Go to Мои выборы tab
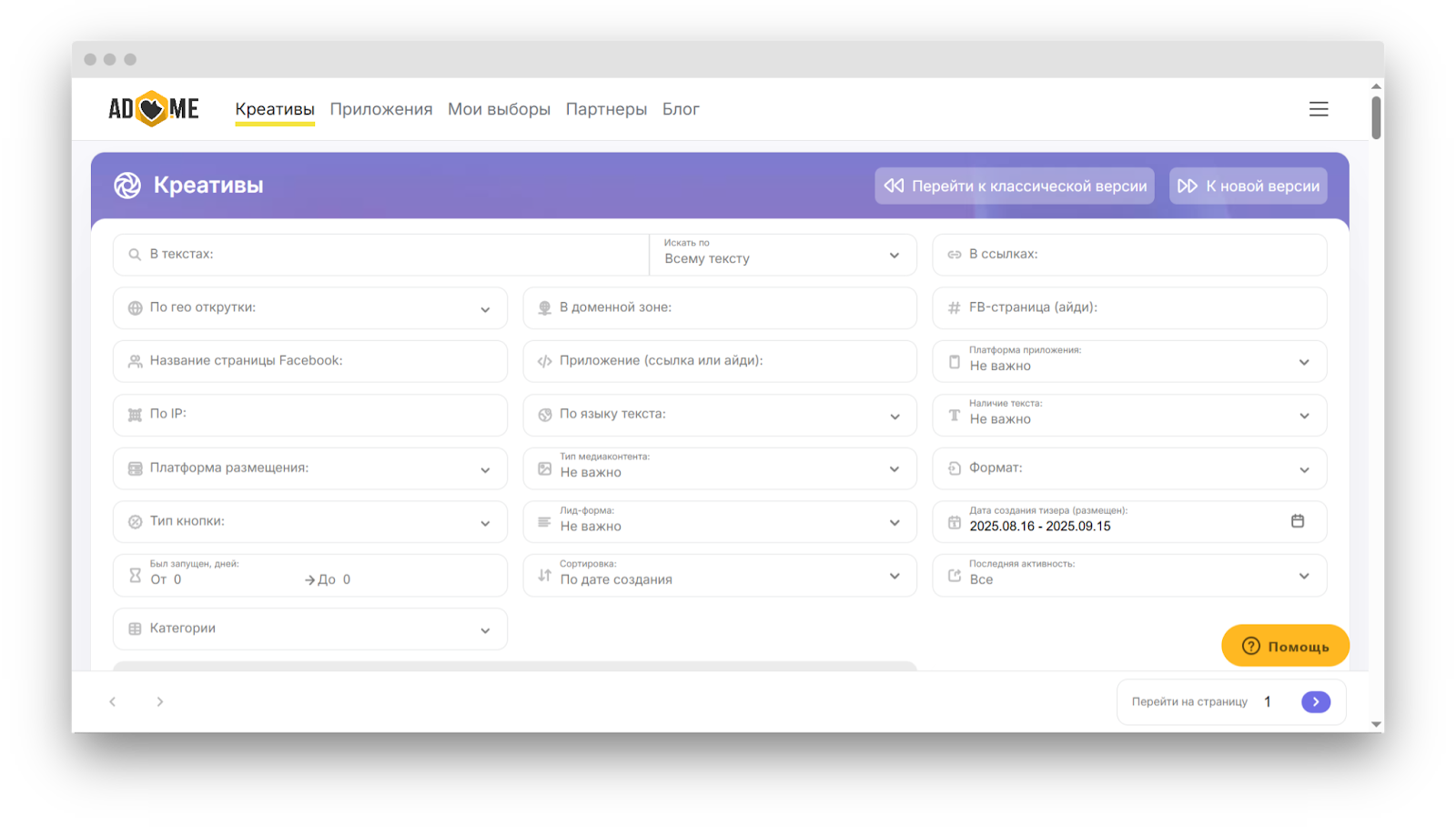Viewport: 1456px width, 835px height. point(499,109)
